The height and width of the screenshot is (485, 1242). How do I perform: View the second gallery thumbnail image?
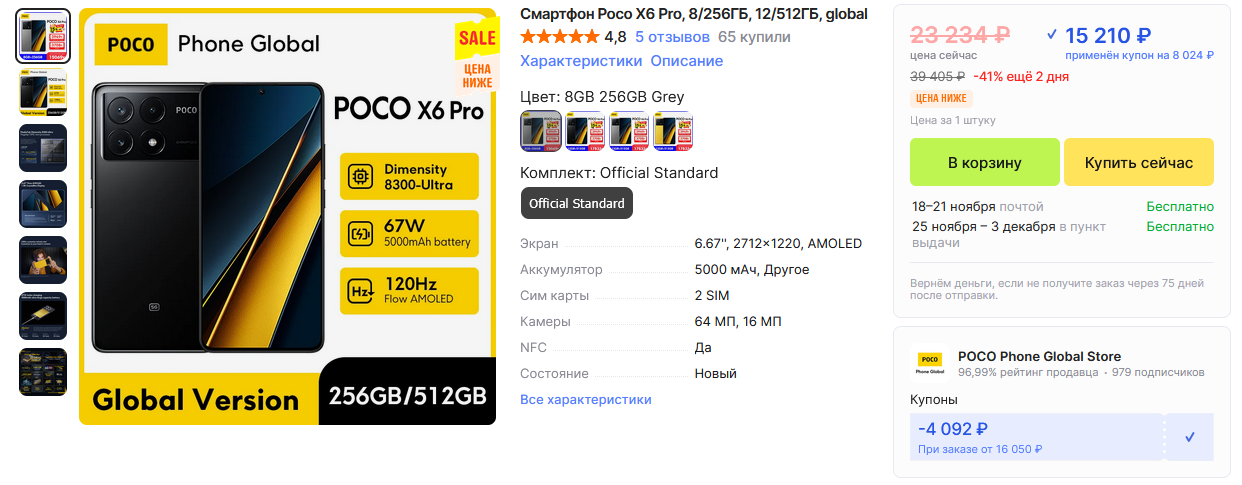(x=43, y=92)
